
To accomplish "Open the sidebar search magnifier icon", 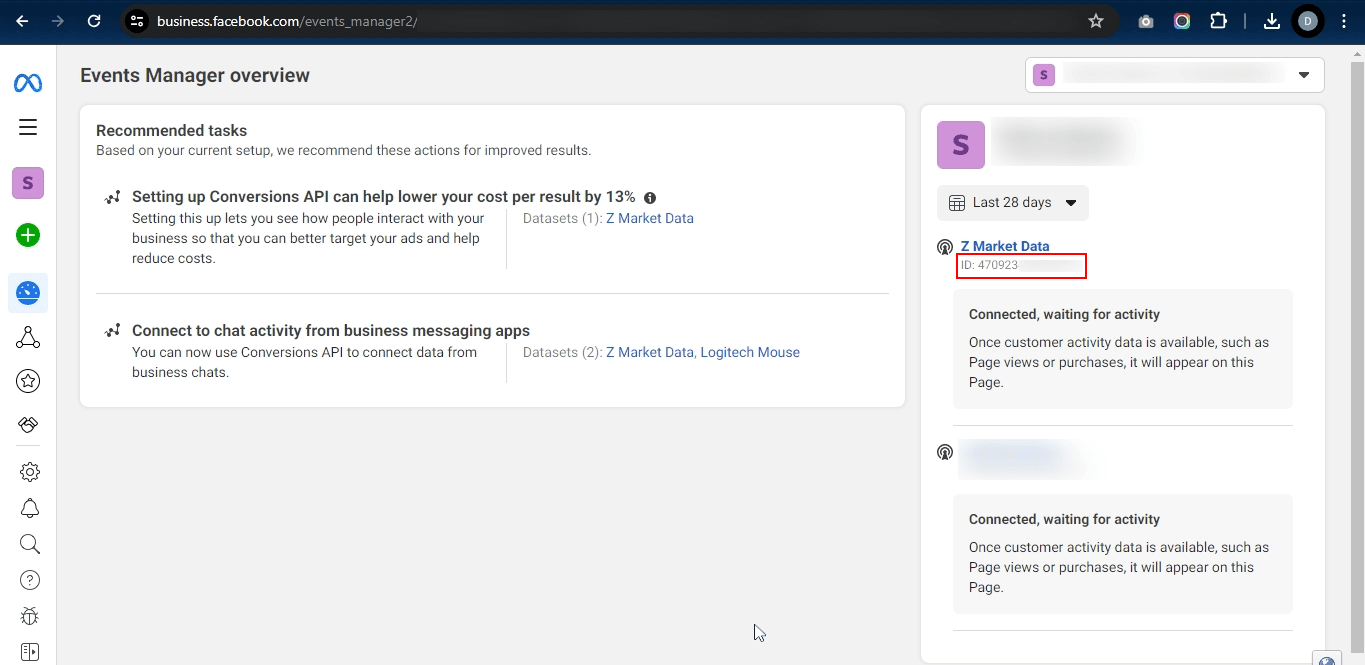I will (x=30, y=544).
